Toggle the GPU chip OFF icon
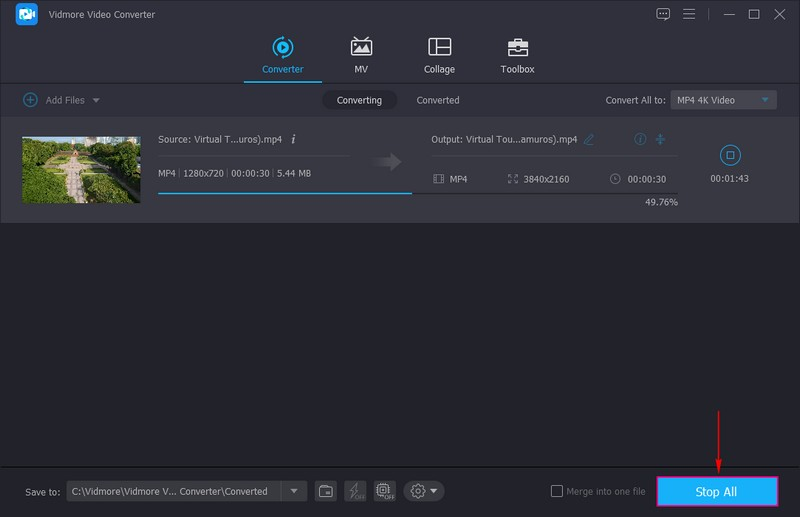Viewport: 800px width, 517px height. [384, 491]
